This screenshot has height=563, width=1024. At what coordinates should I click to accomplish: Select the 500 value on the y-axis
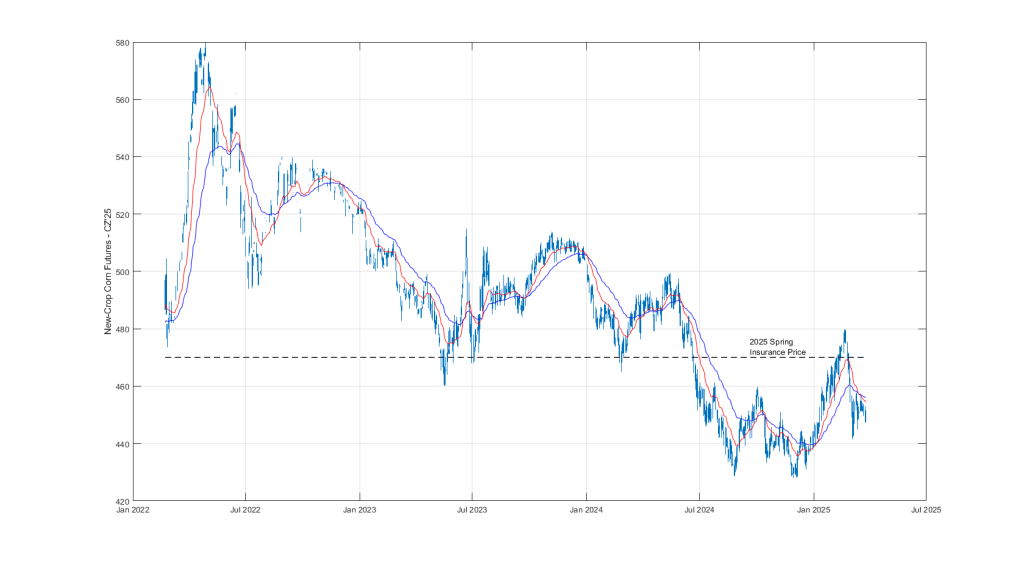[122, 272]
